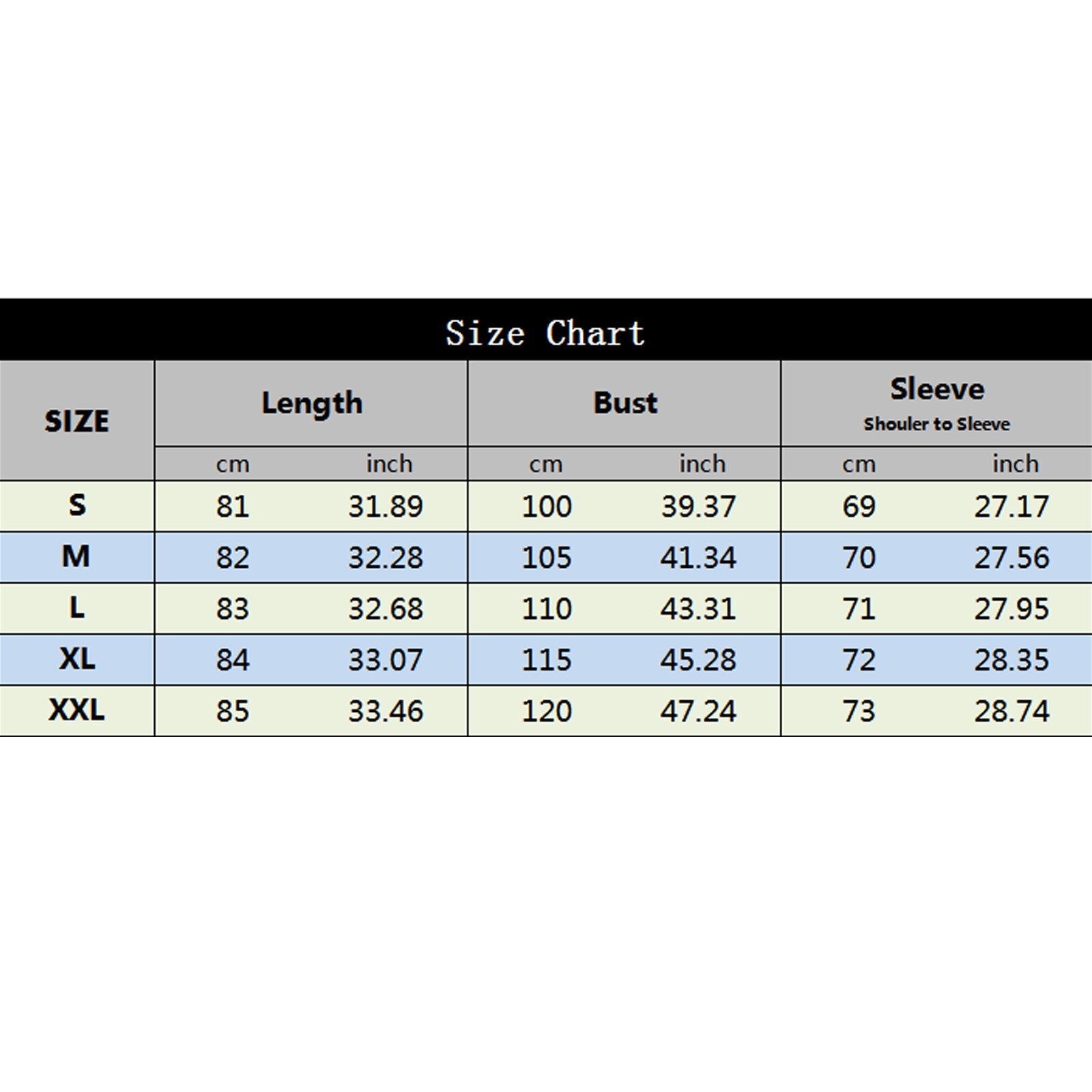Select the 85 cm length value
This screenshot has height=1092, width=1092.
point(233,711)
